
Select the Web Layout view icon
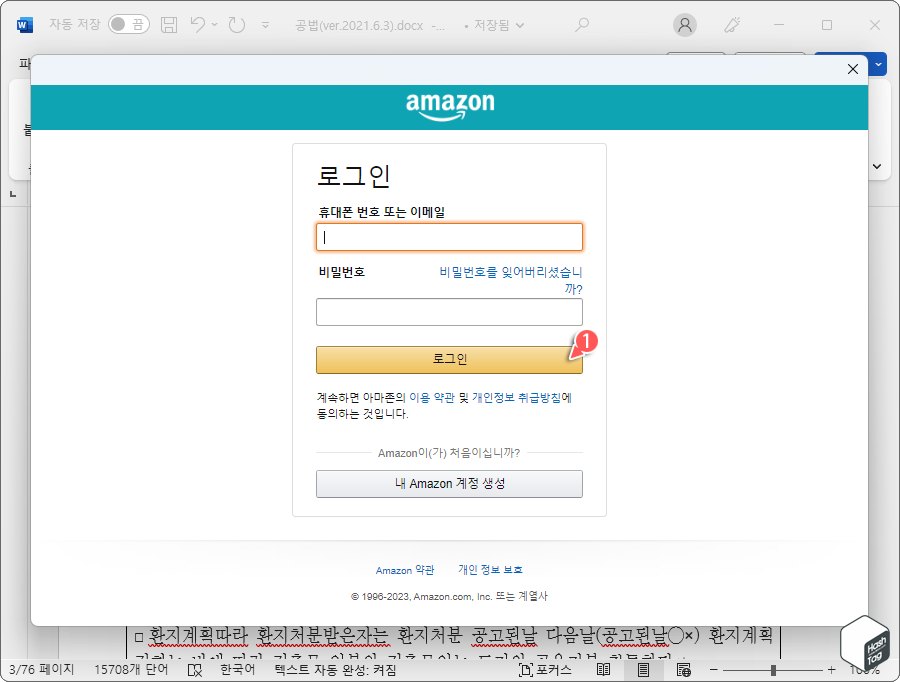coord(684,667)
